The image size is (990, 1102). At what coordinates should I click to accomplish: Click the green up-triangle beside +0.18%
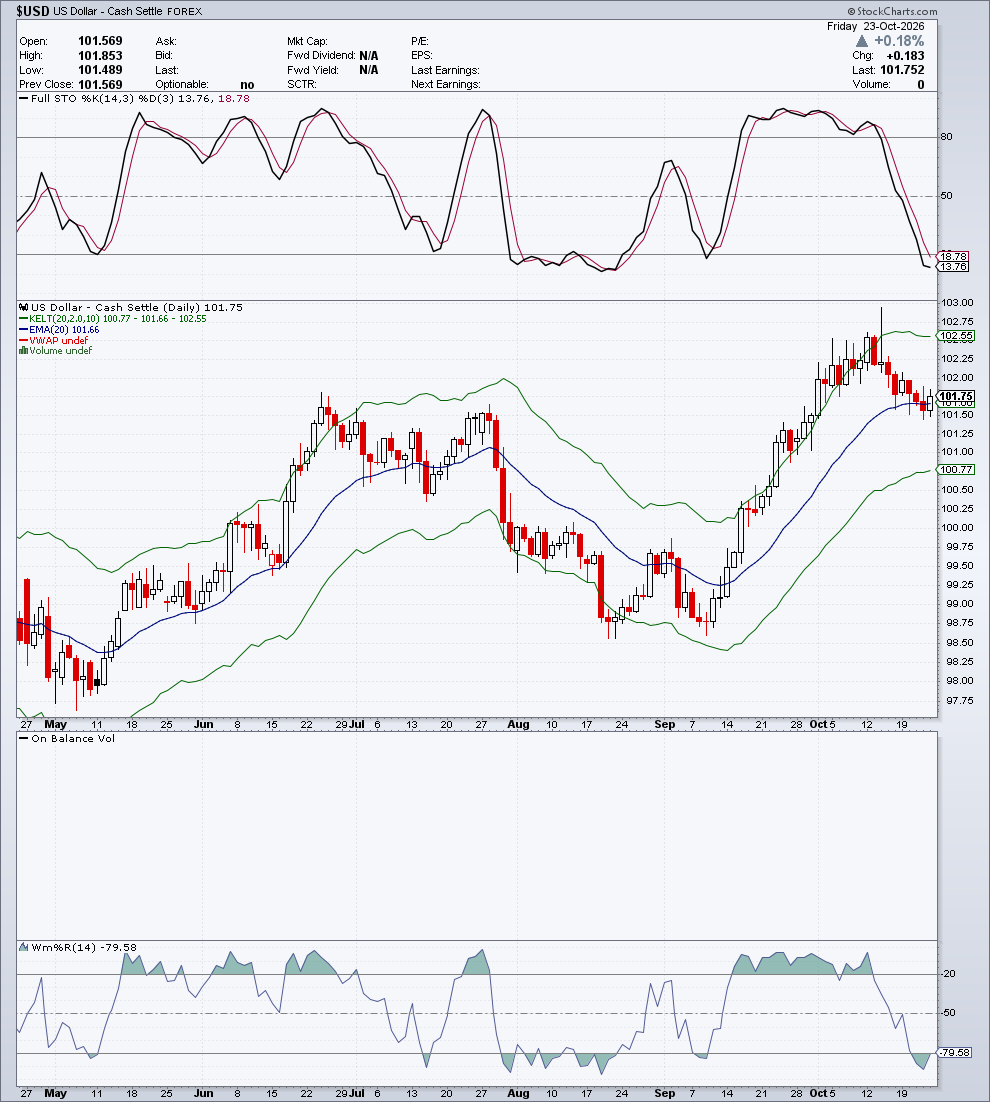(x=862, y=41)
